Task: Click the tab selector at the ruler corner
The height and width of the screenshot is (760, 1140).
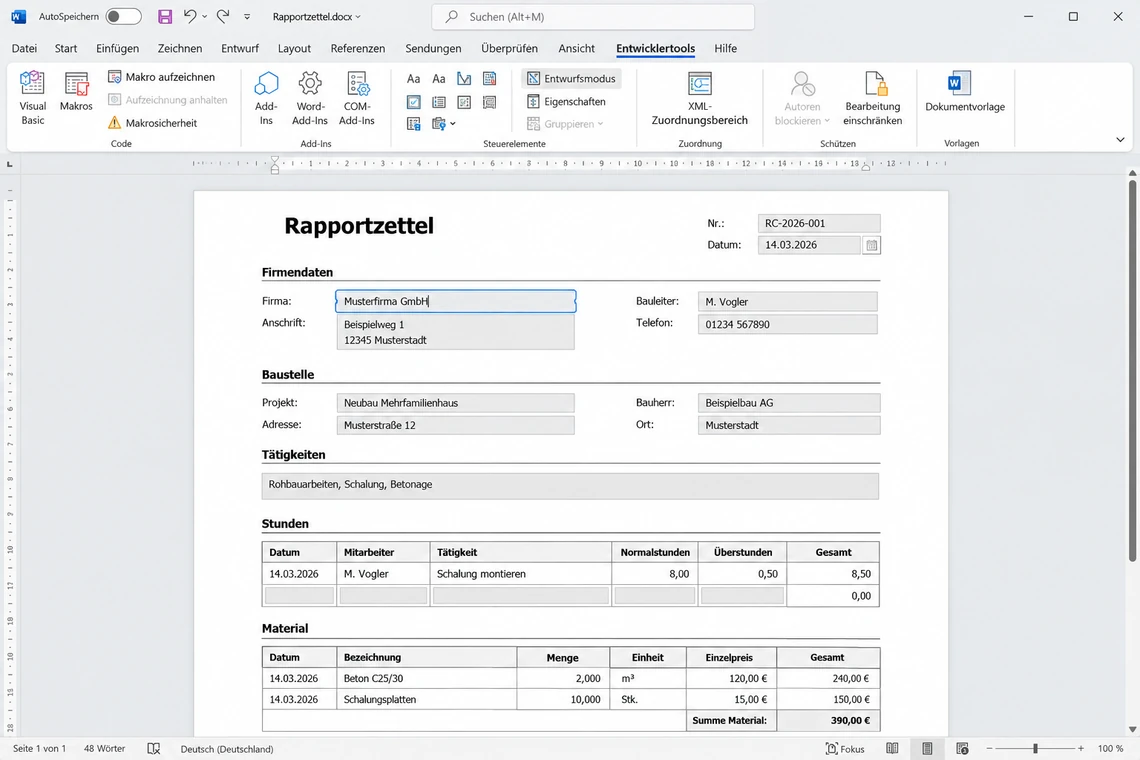Action: 9,164
